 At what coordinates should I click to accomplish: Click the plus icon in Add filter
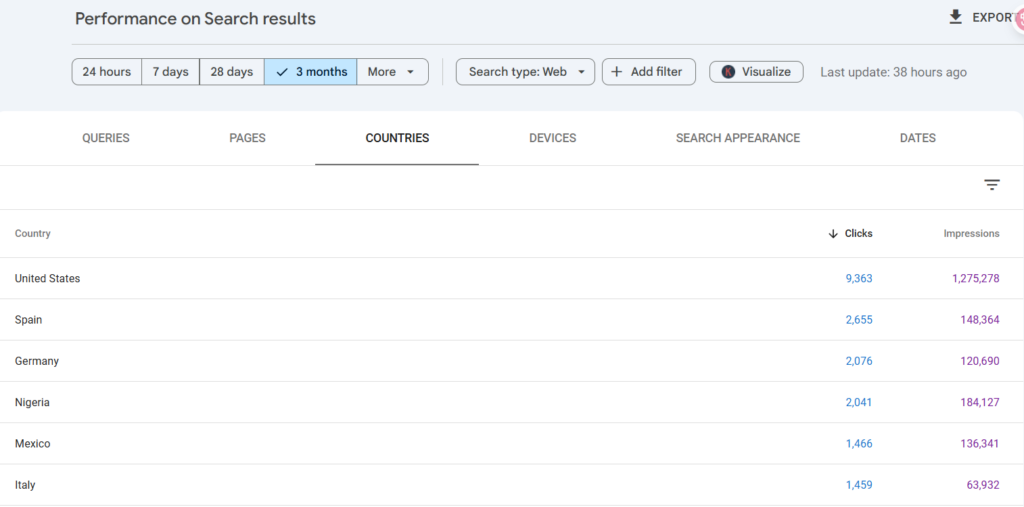click(616, 72)
